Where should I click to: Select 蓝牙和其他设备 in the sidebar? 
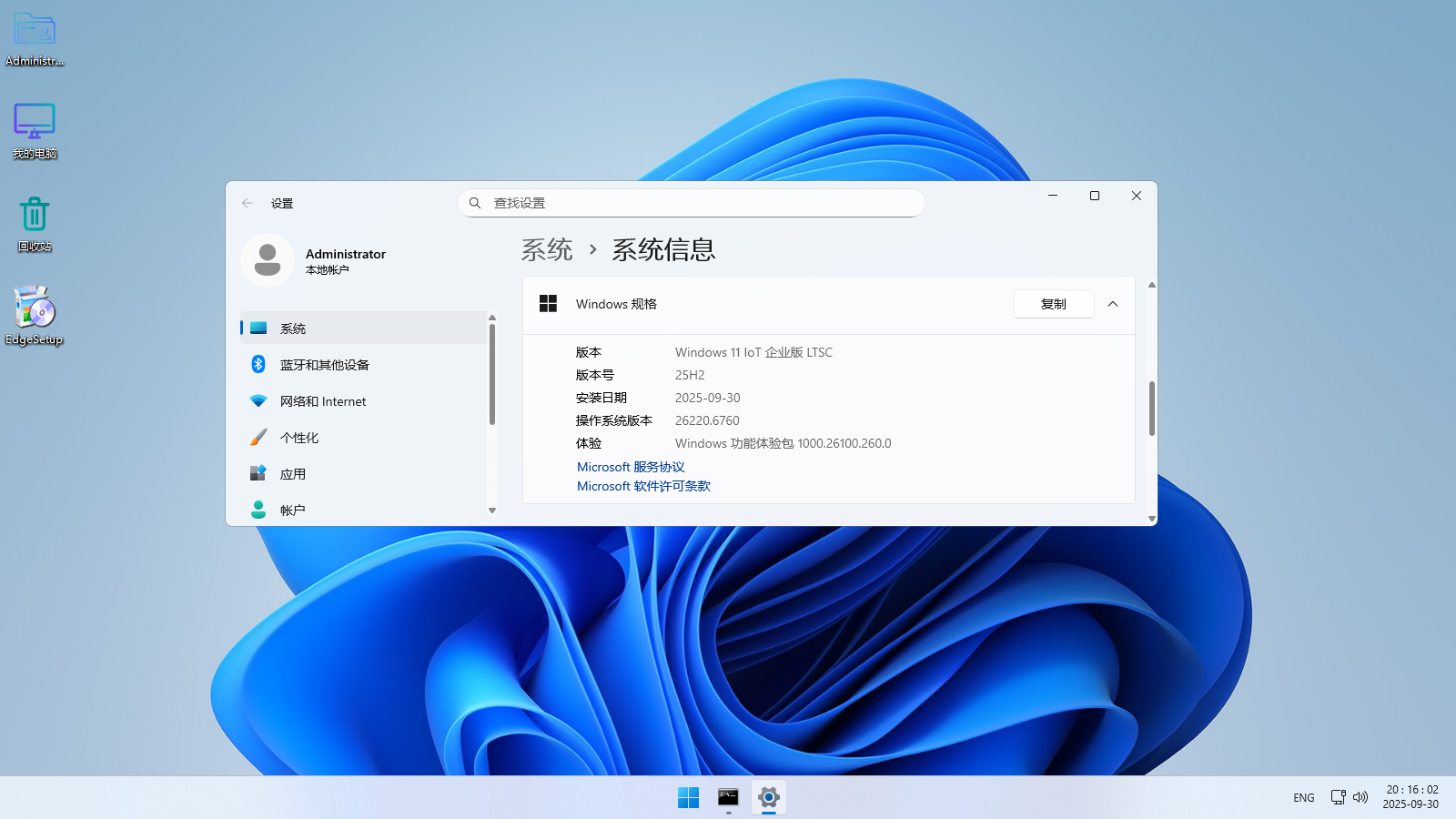pos(365,364)
